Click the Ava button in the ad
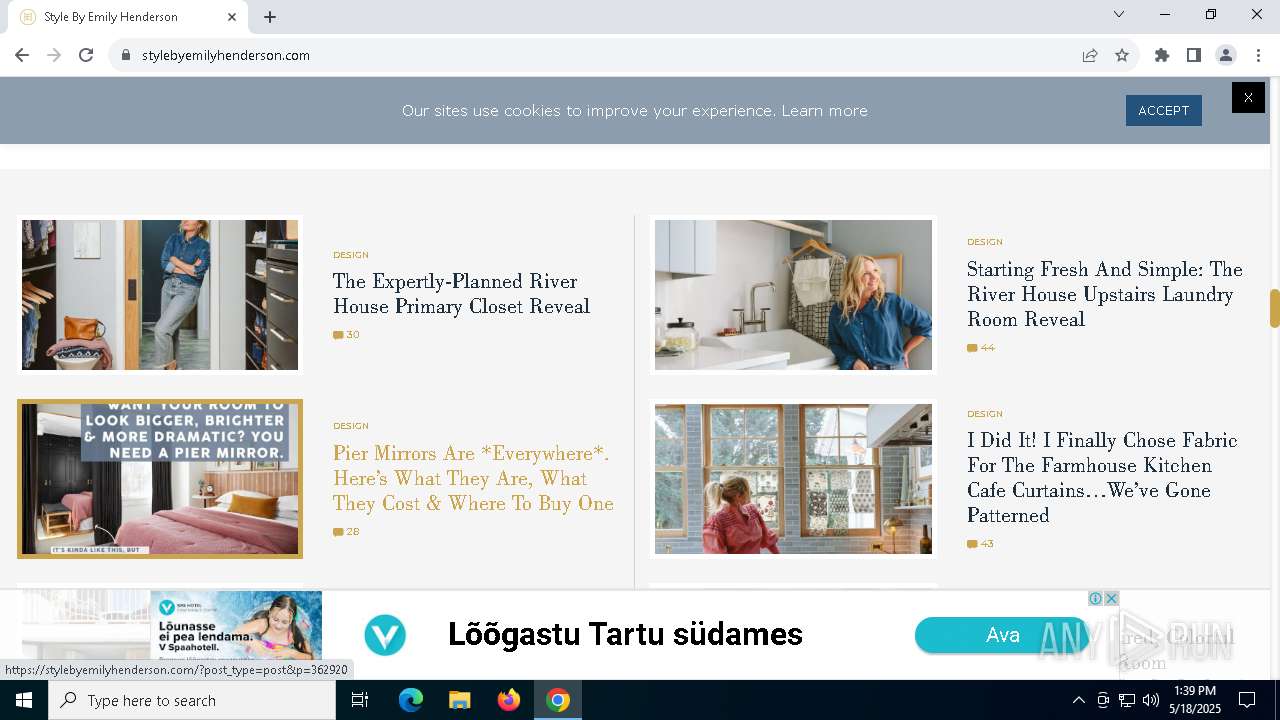Screen dimensions: 1280x720 [1002, 635]
